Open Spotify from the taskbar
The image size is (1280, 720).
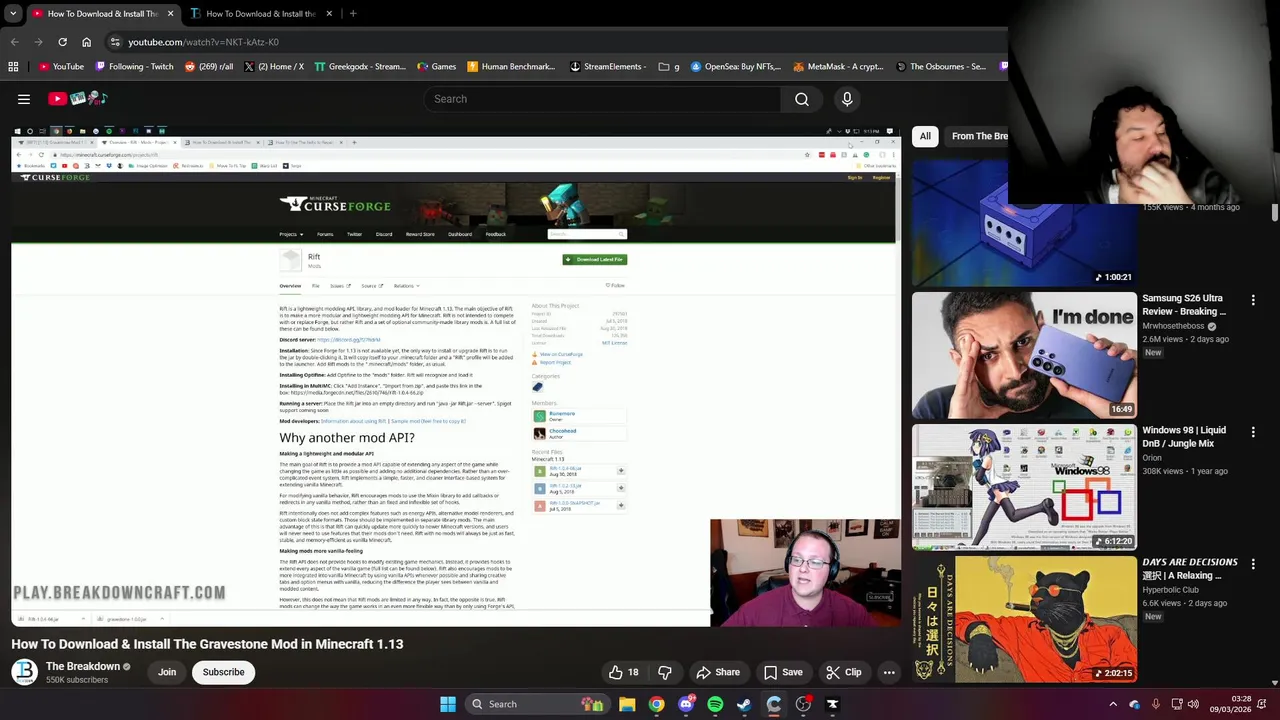coord(715,704)
